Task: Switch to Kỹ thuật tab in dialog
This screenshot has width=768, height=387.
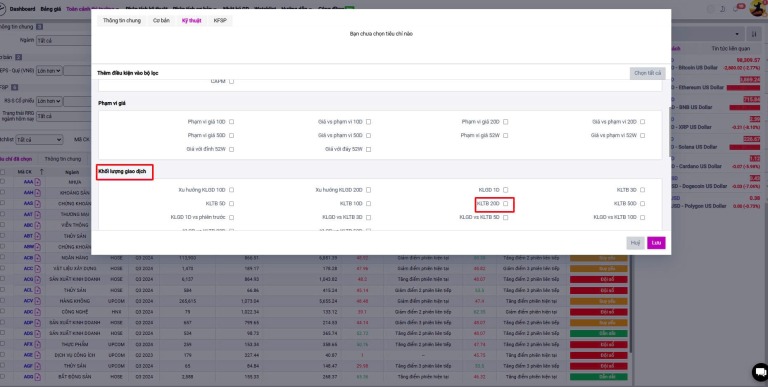Action: coord(192,21)
